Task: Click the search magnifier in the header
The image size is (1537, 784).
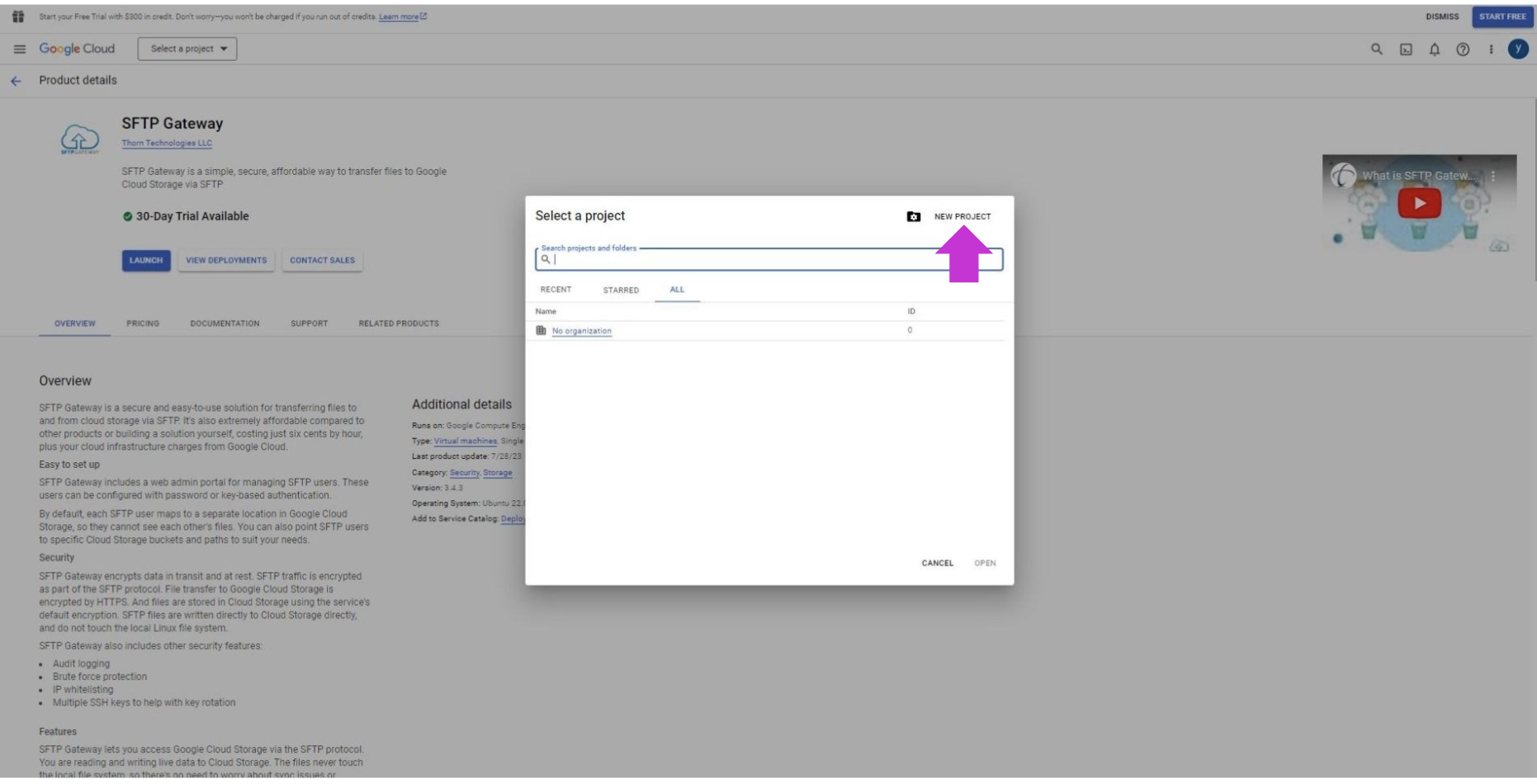Action: [x=1376, y=49]
